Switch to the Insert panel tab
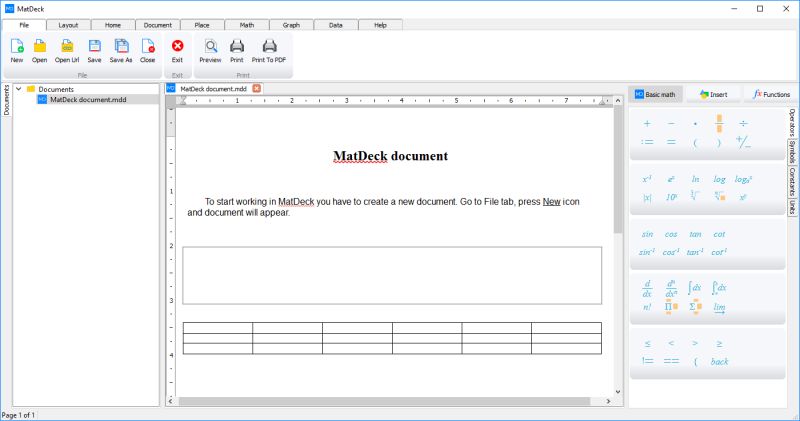This screenshot has width=800, height=421. click(714, 94)
